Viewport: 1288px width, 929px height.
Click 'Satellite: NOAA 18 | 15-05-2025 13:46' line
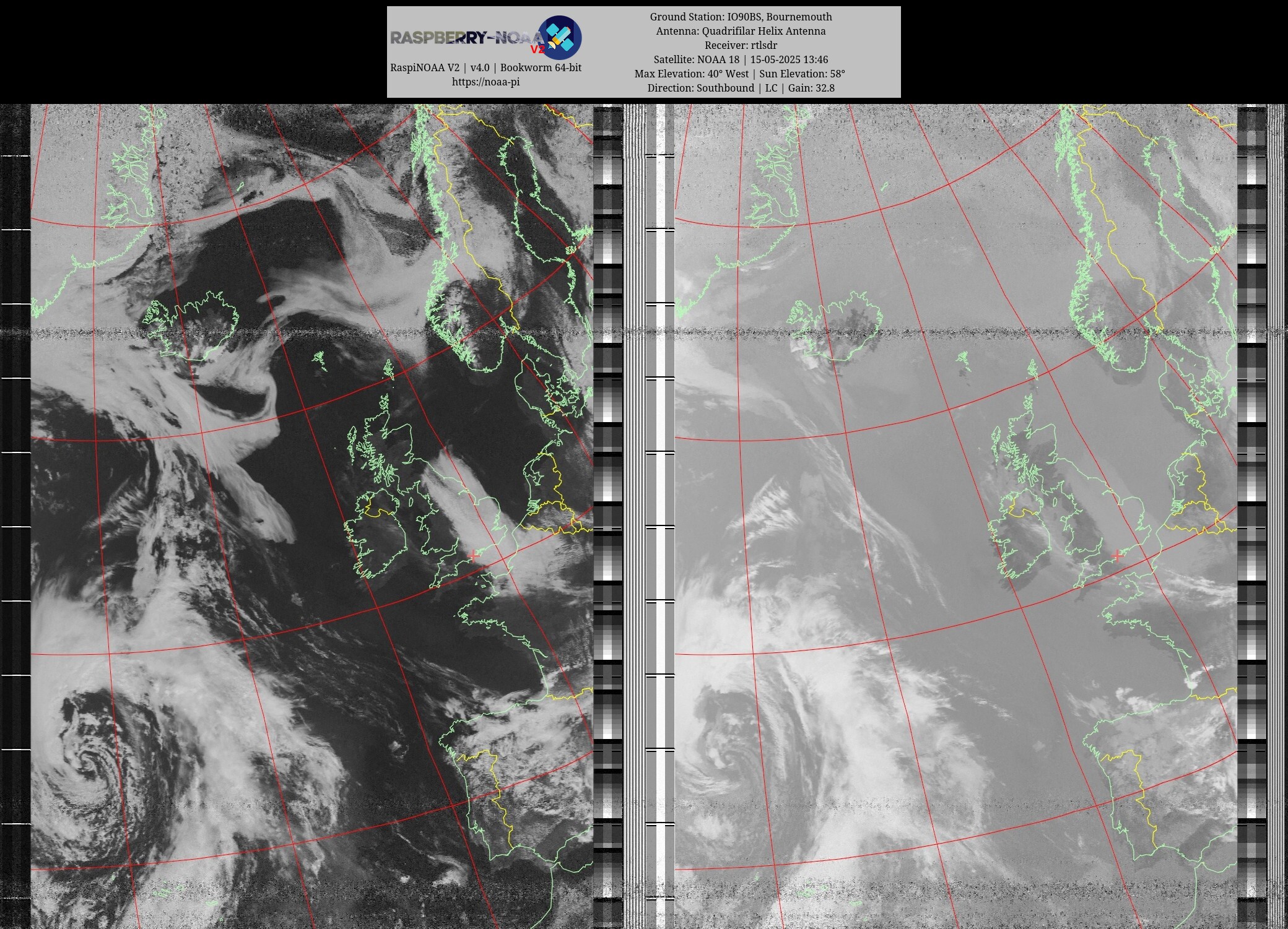pos(741,59)
